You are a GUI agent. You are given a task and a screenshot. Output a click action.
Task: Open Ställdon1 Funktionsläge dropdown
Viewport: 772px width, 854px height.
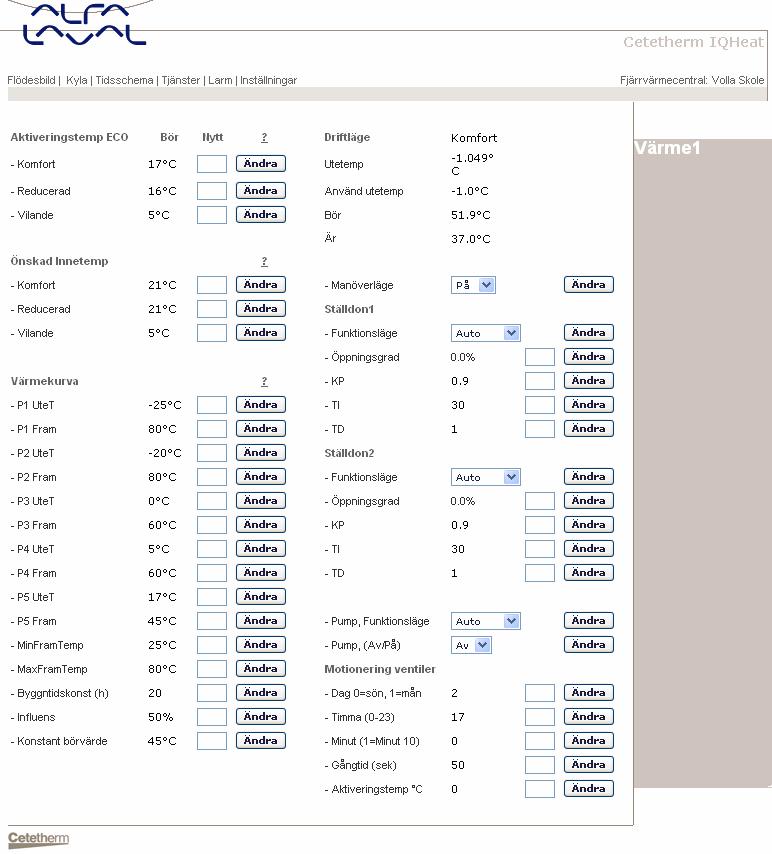click(x=485, y=333)
